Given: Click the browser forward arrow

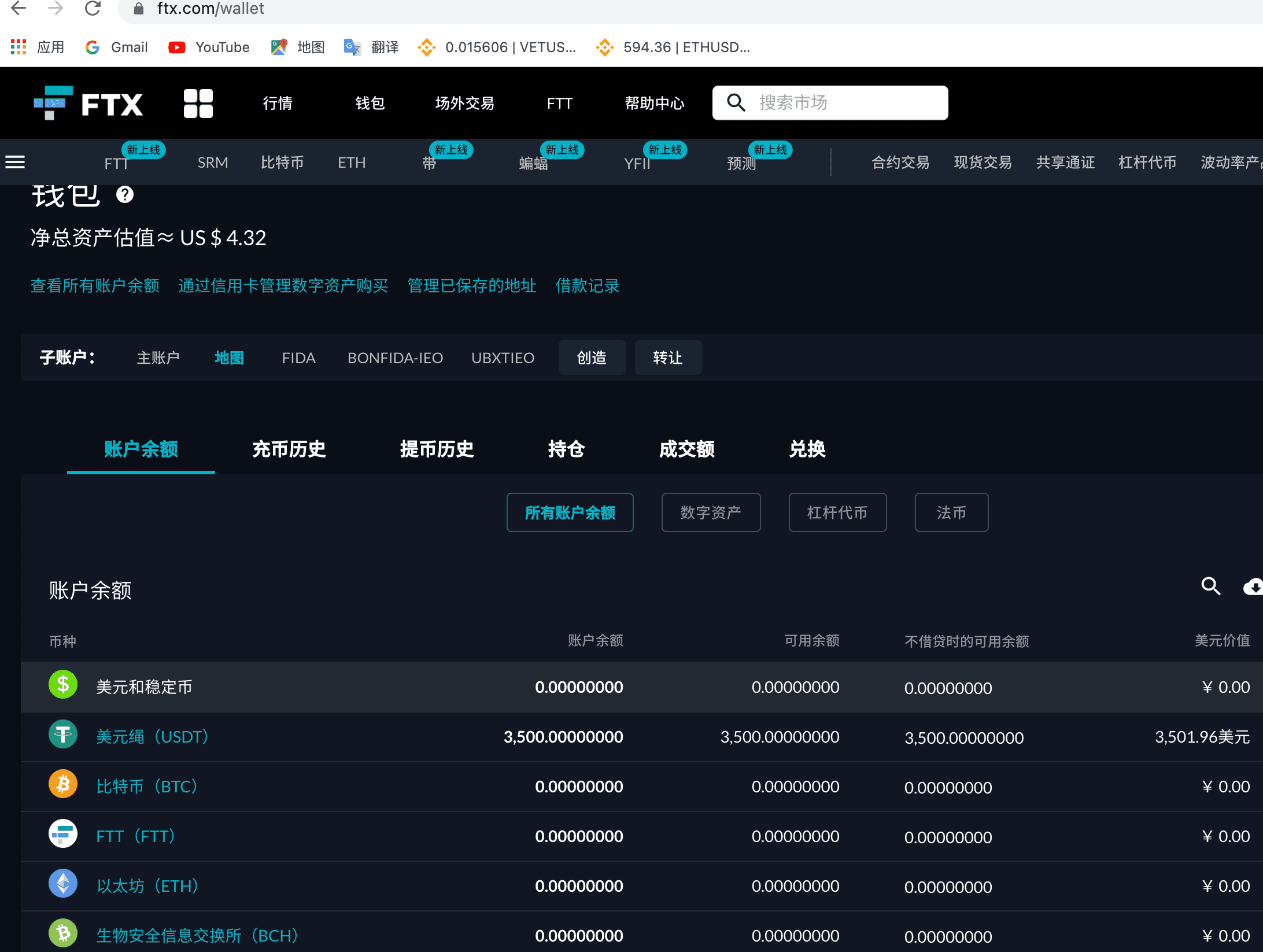Looking at the screenshot, I should 56,8.
